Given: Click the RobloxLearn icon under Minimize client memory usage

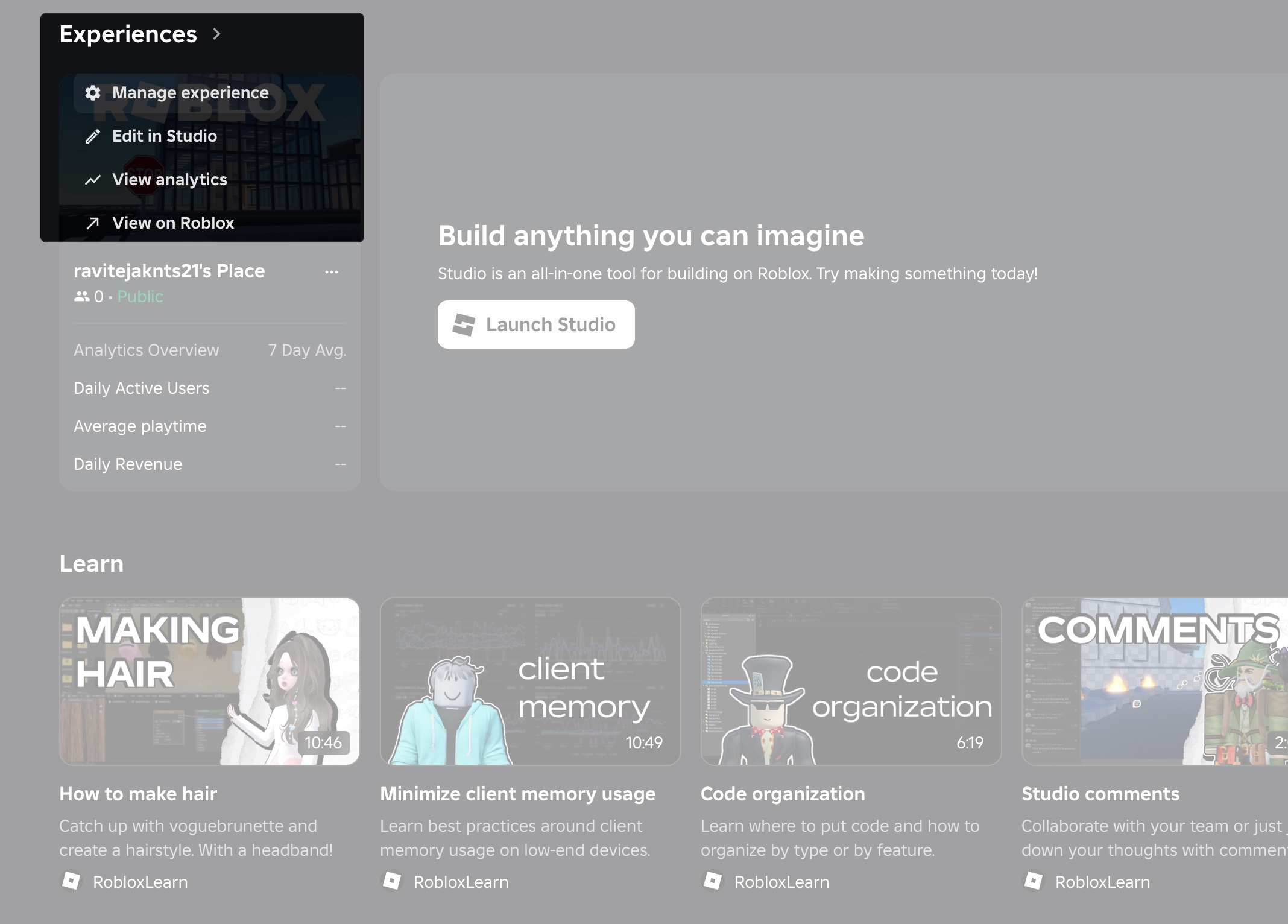Looking at the screenshot, I should [x=392, y=882].
